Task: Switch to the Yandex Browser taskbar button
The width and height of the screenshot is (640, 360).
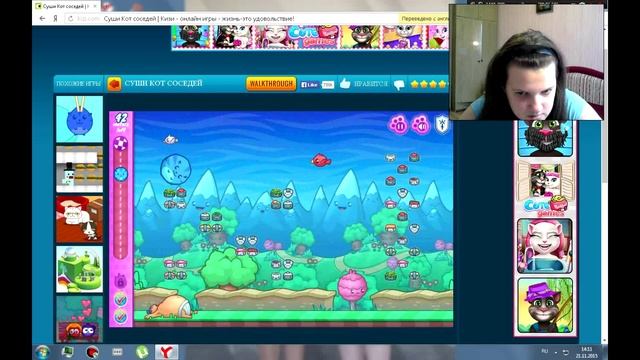Action: coord(167,351)
